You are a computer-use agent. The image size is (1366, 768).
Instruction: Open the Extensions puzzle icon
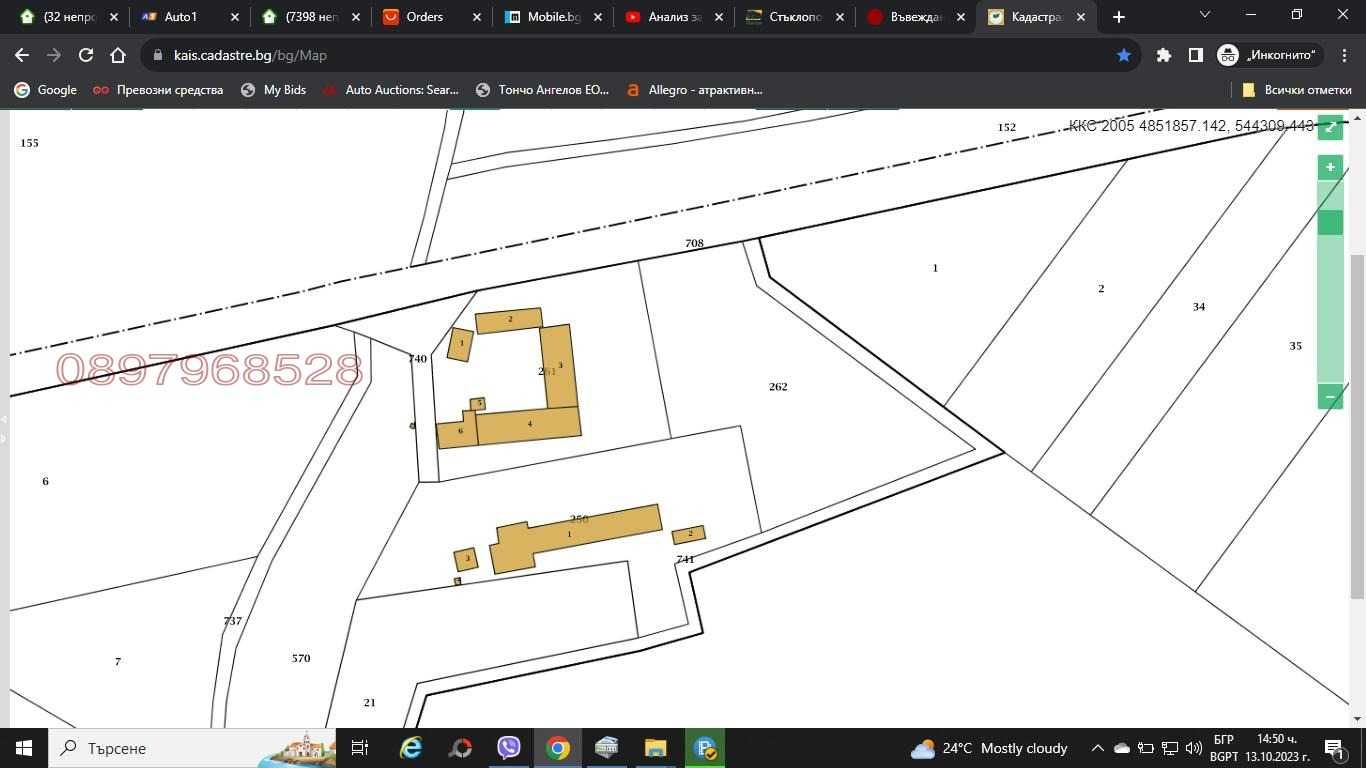point(1163,55)
